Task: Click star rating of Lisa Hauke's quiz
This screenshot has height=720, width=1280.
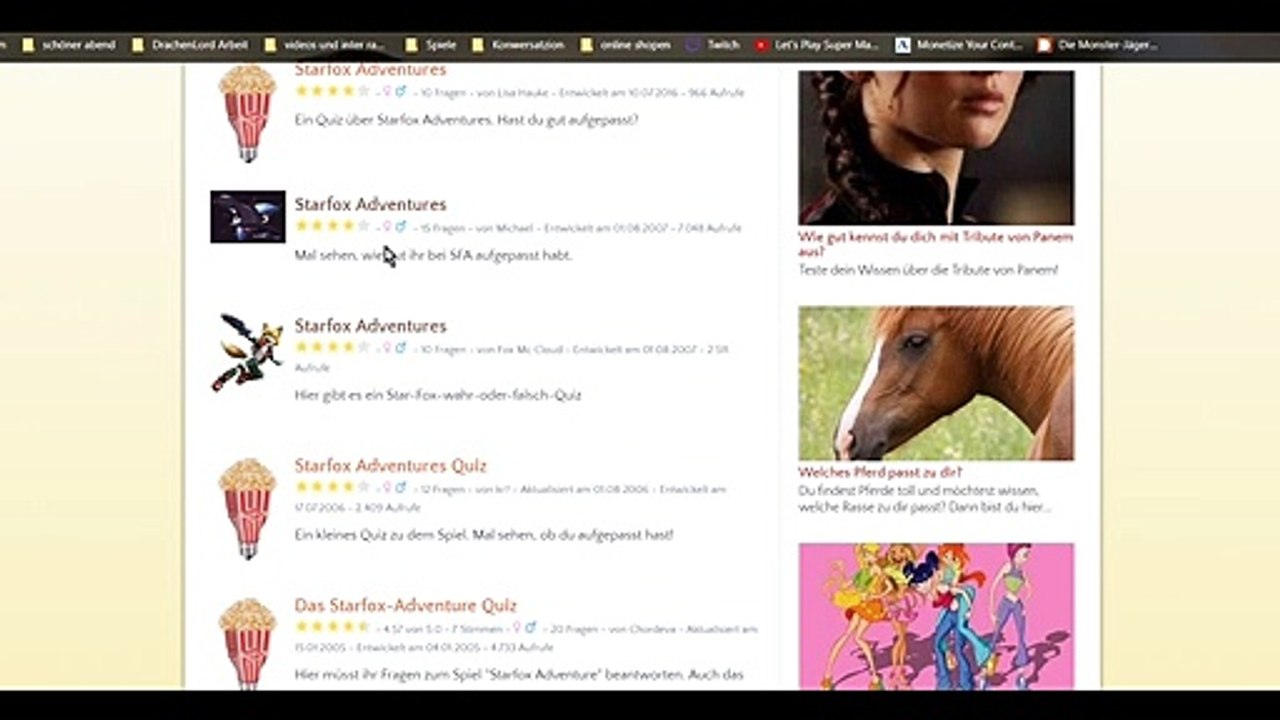Action: pyautogui.click(x=332, y=91)
